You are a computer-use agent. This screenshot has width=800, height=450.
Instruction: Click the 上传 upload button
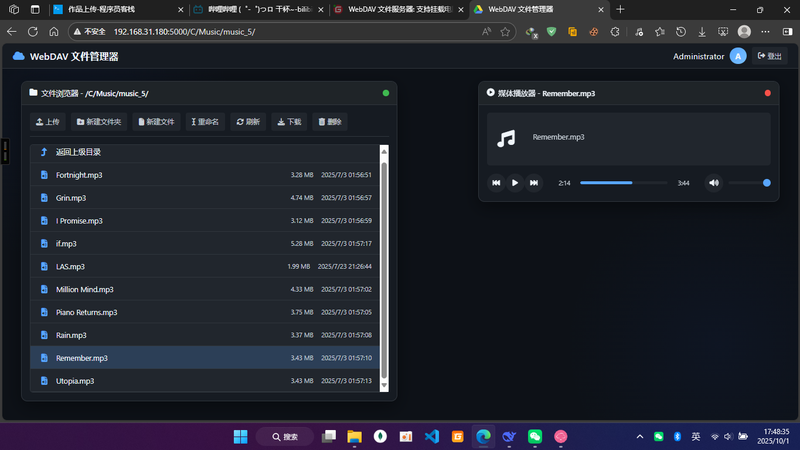point(47,122)
